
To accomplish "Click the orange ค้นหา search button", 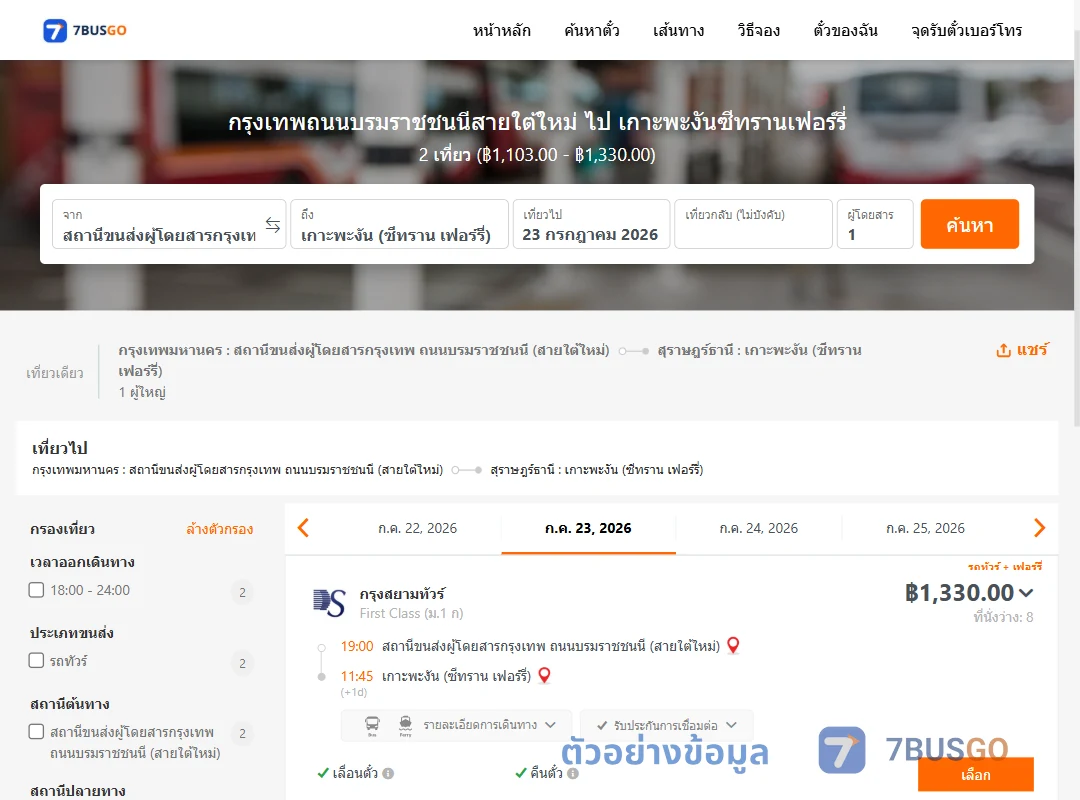I will pos(969,224).
